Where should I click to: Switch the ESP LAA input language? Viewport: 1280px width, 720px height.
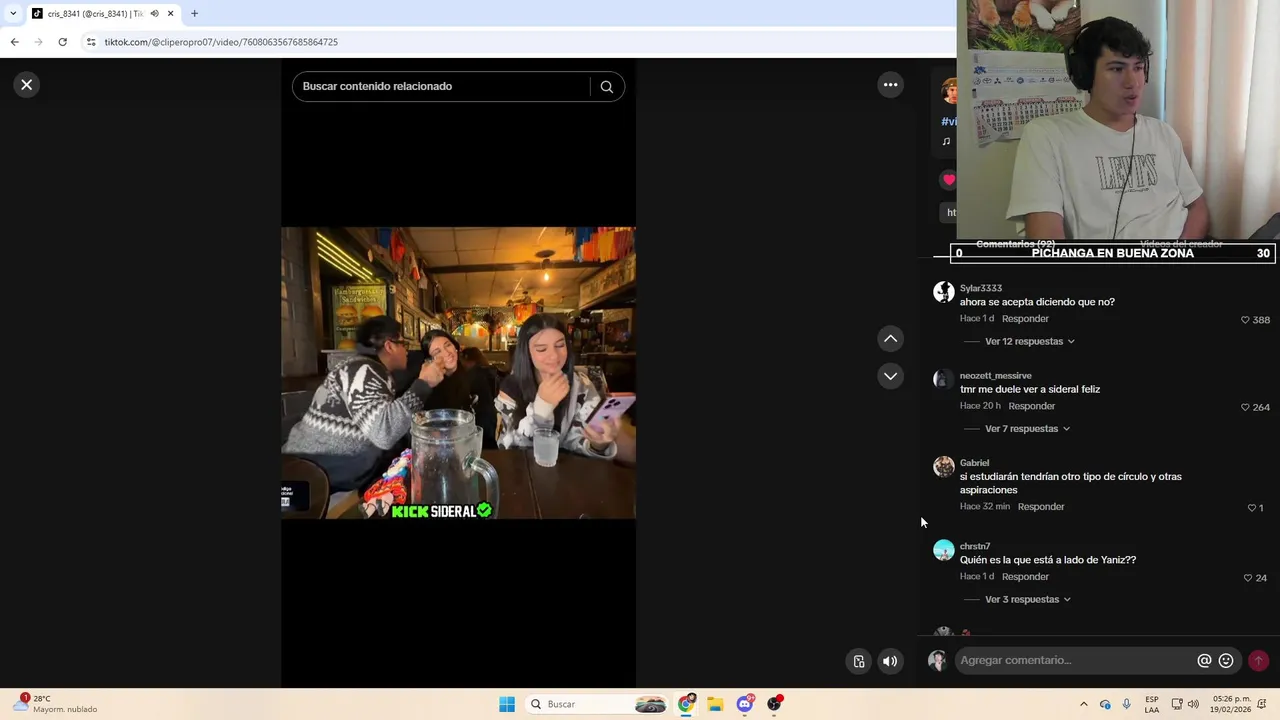(1152, 704)
